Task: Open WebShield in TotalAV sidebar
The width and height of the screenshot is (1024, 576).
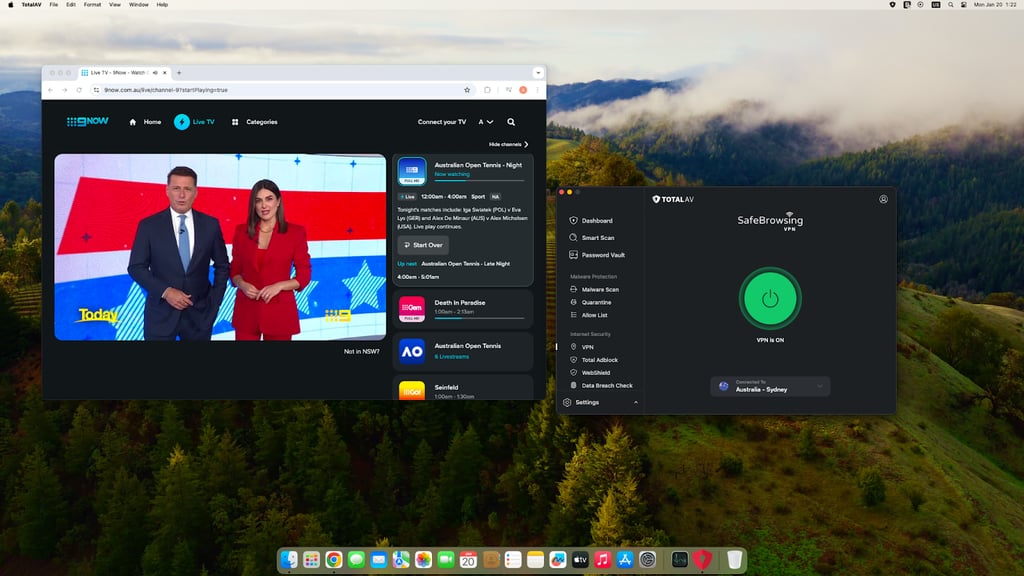Action: [590, 372]
